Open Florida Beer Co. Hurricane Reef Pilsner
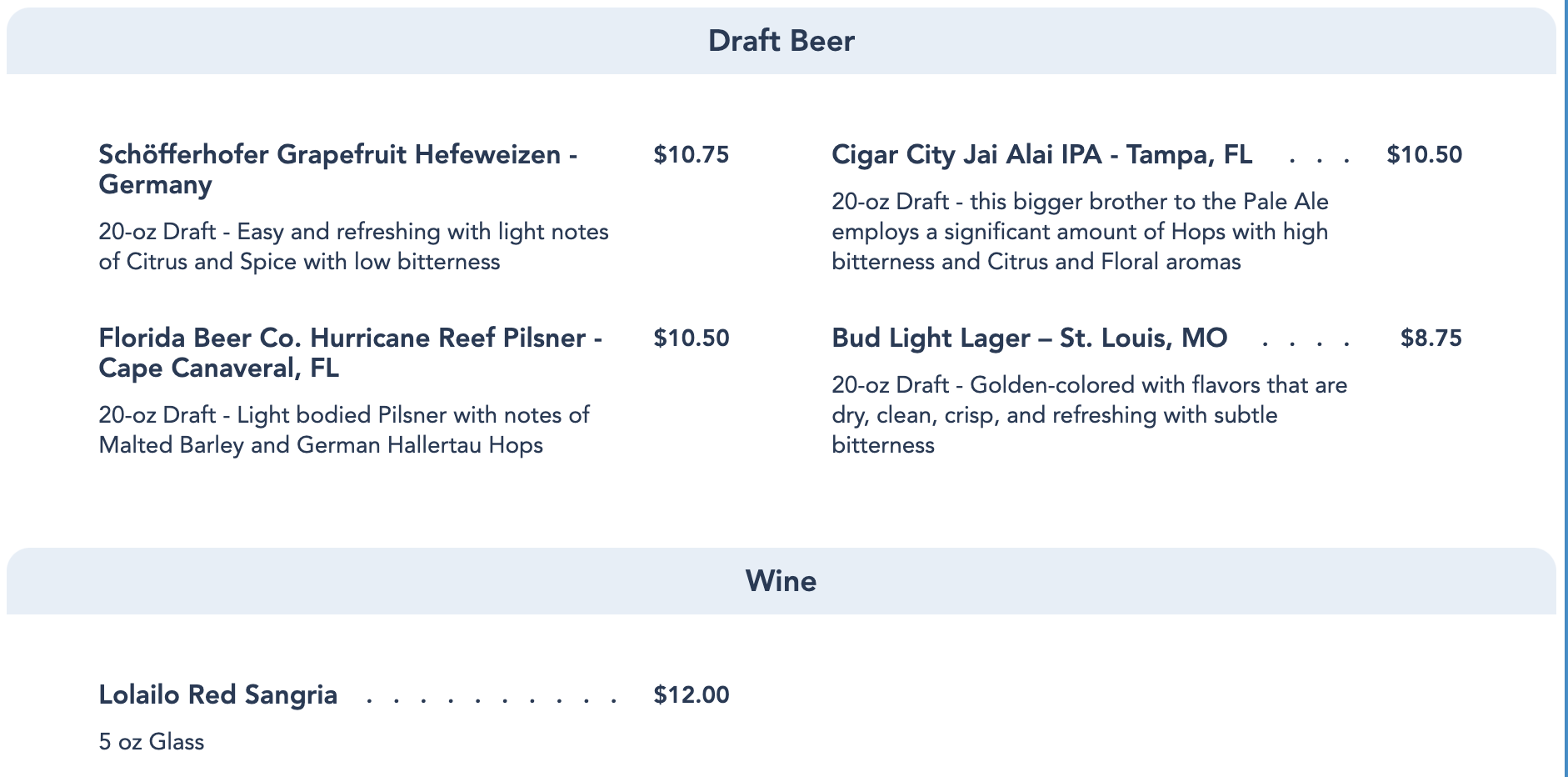The width and height of the screenshot is (1568, 777). 350,353
